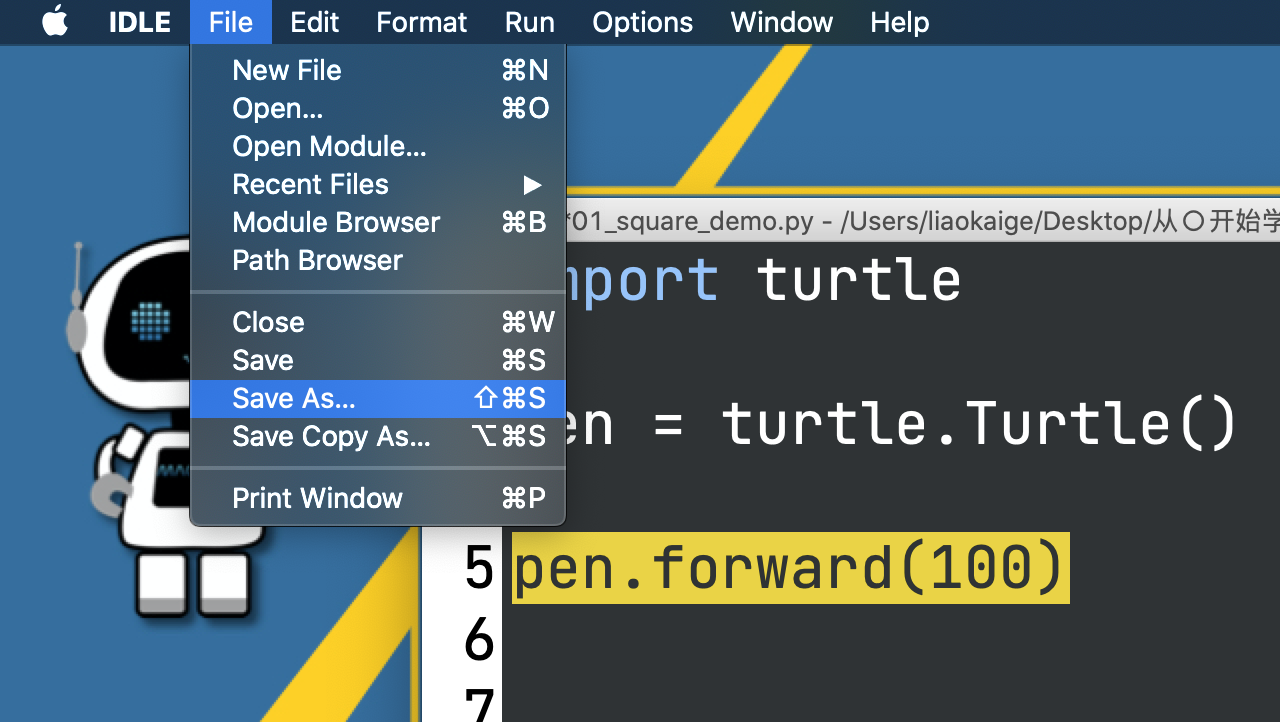
Task: Click Save in the File menu
Action: [x=378, y=360]
